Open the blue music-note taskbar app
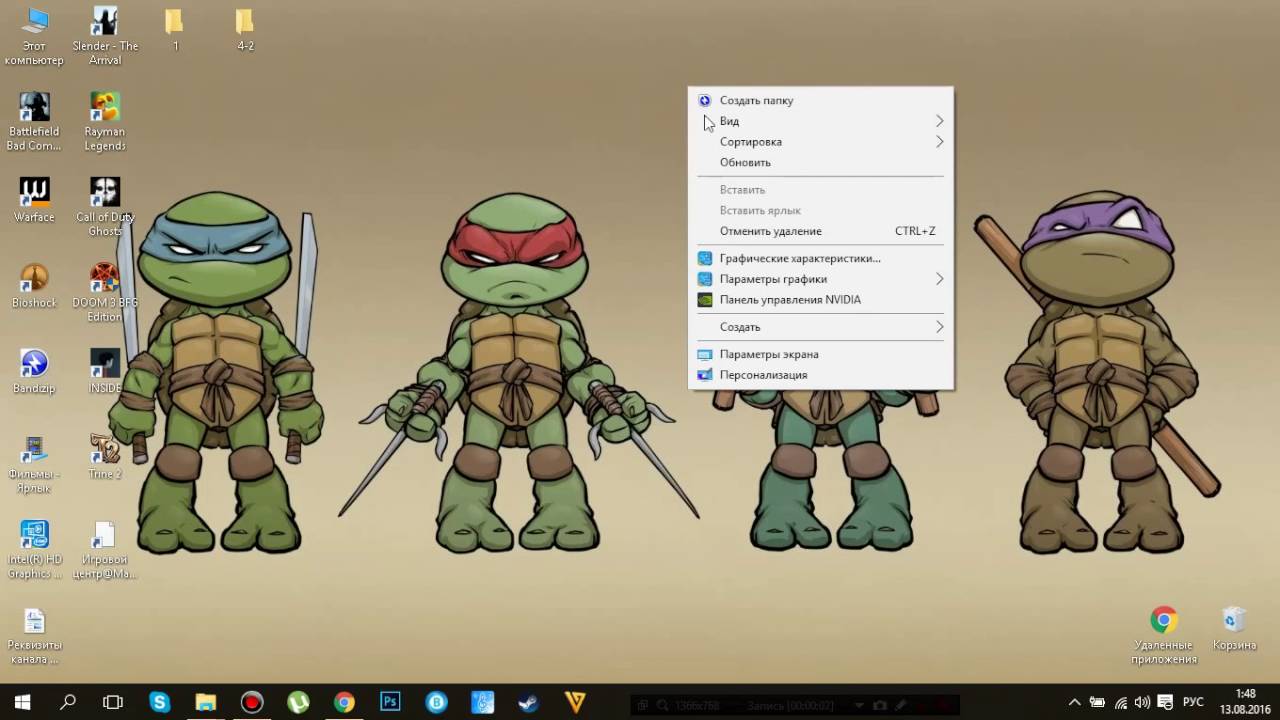This screenshot has width=1280, height=720. point(483,703)
